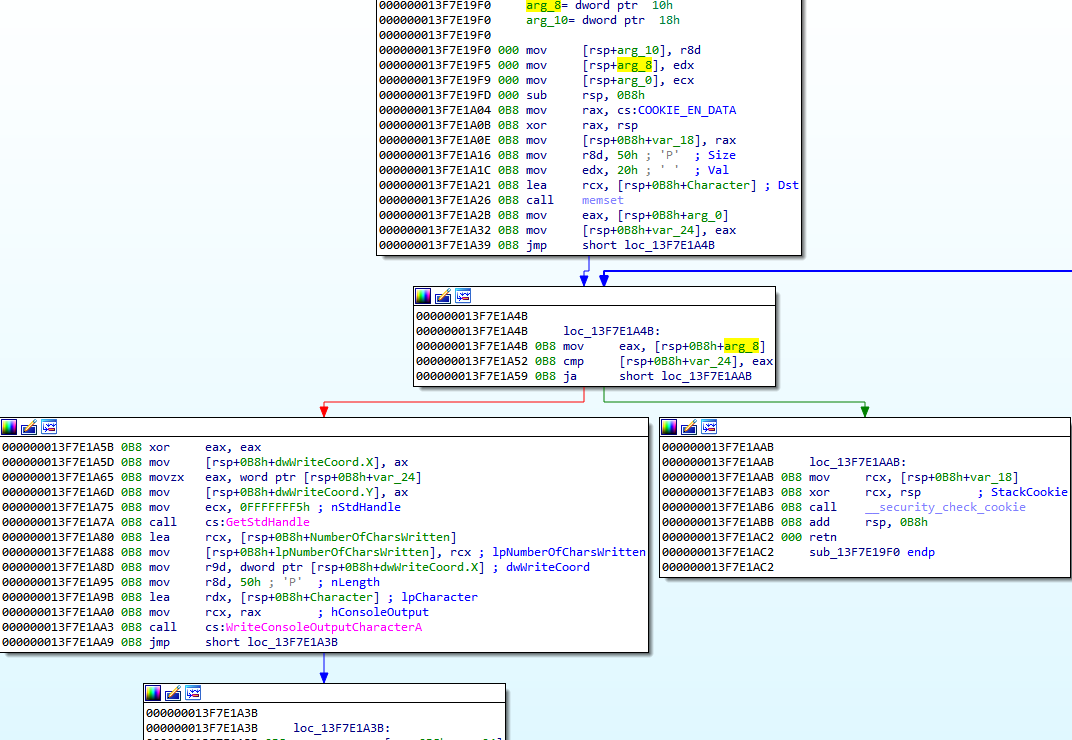Screen dimensions: 1072x740
Task: Click the GetStdHandle function name
Action: point(268,522)
